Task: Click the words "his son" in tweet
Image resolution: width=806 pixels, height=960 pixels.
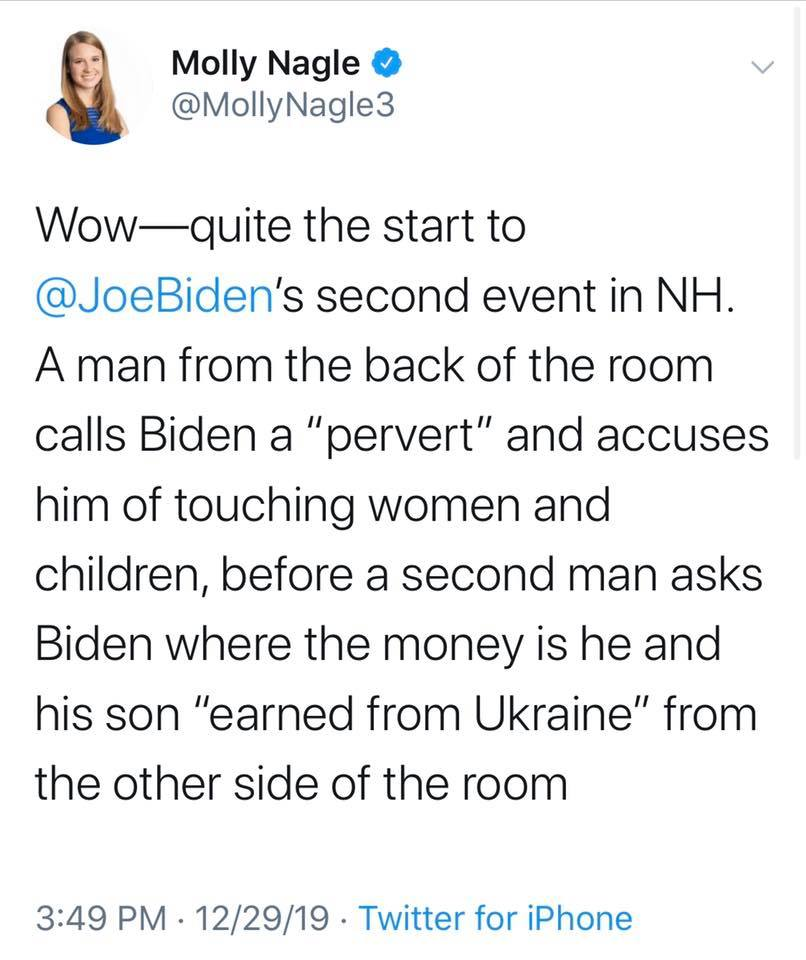Action: pyautogui.click(x=102, y=712)
